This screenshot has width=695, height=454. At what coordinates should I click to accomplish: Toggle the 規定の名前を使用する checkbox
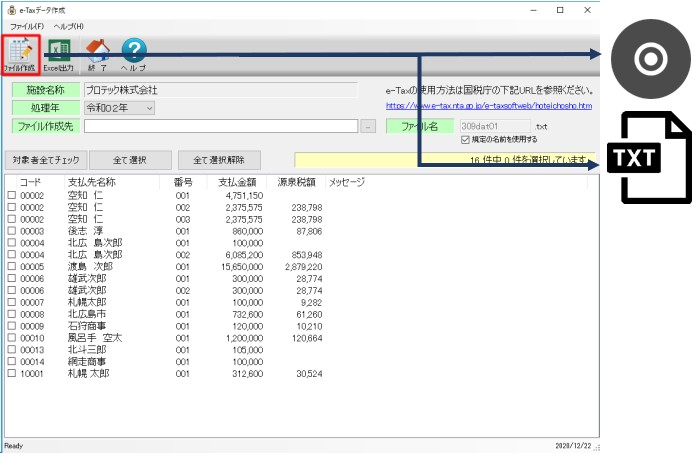465,140
